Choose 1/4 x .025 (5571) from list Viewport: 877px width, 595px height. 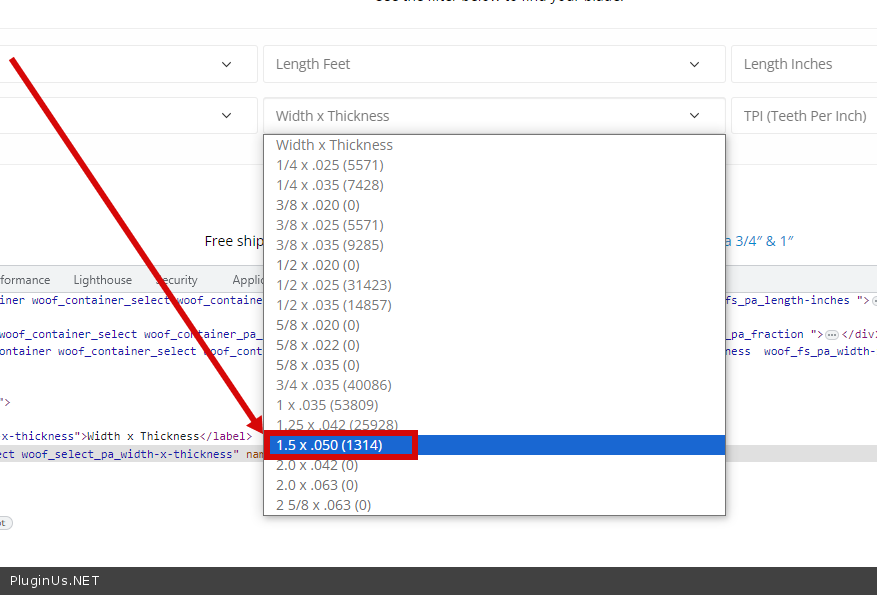330,165
